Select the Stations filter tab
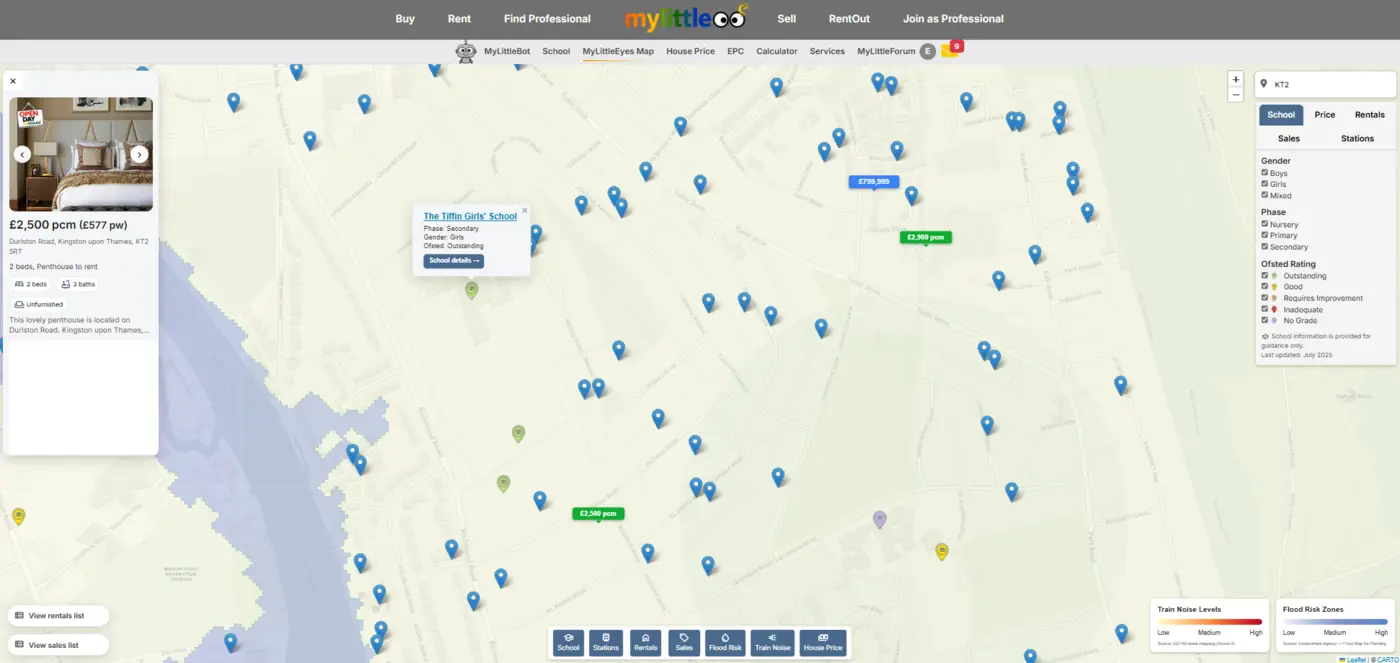 (1357, 139)
